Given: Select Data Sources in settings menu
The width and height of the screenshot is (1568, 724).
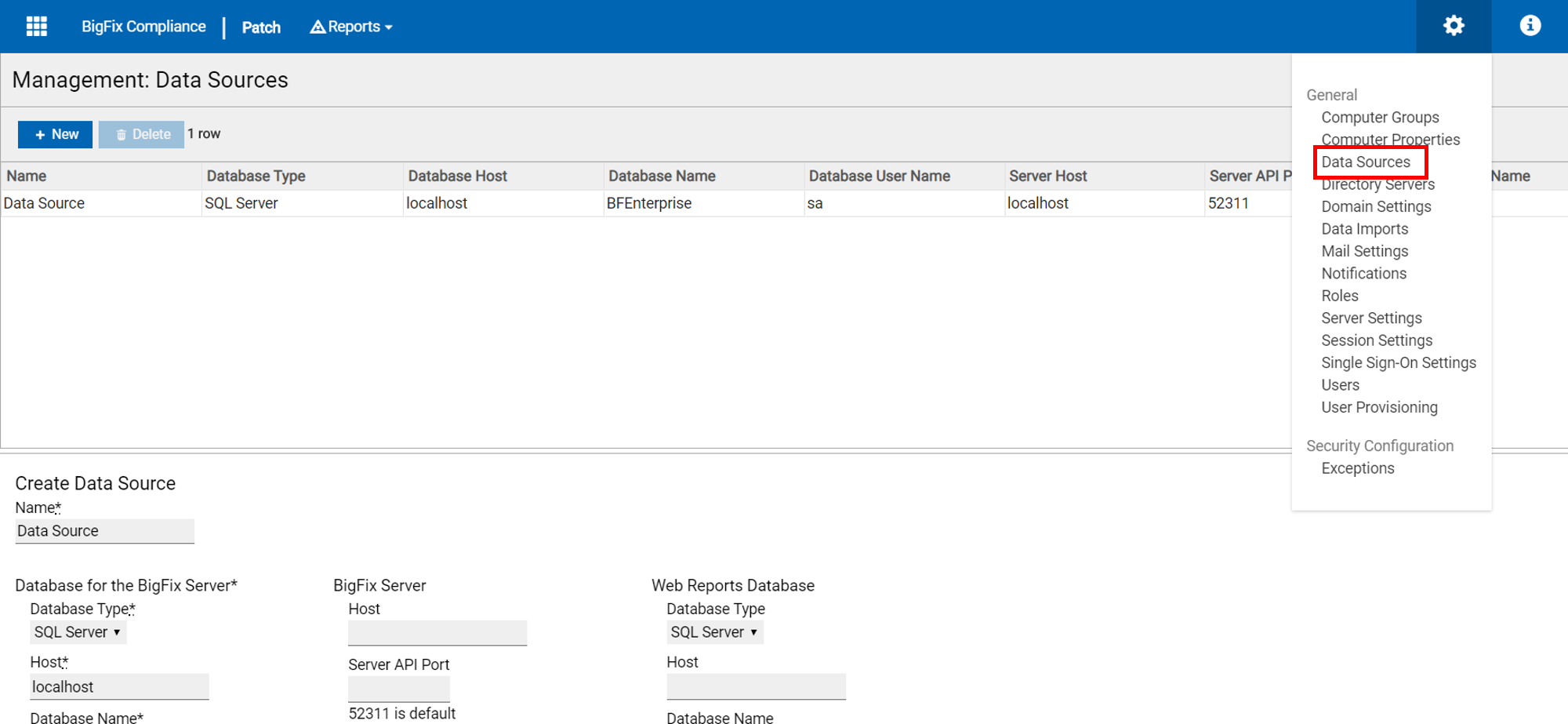Looking at the screenshot, I should tap(1366, 162).
